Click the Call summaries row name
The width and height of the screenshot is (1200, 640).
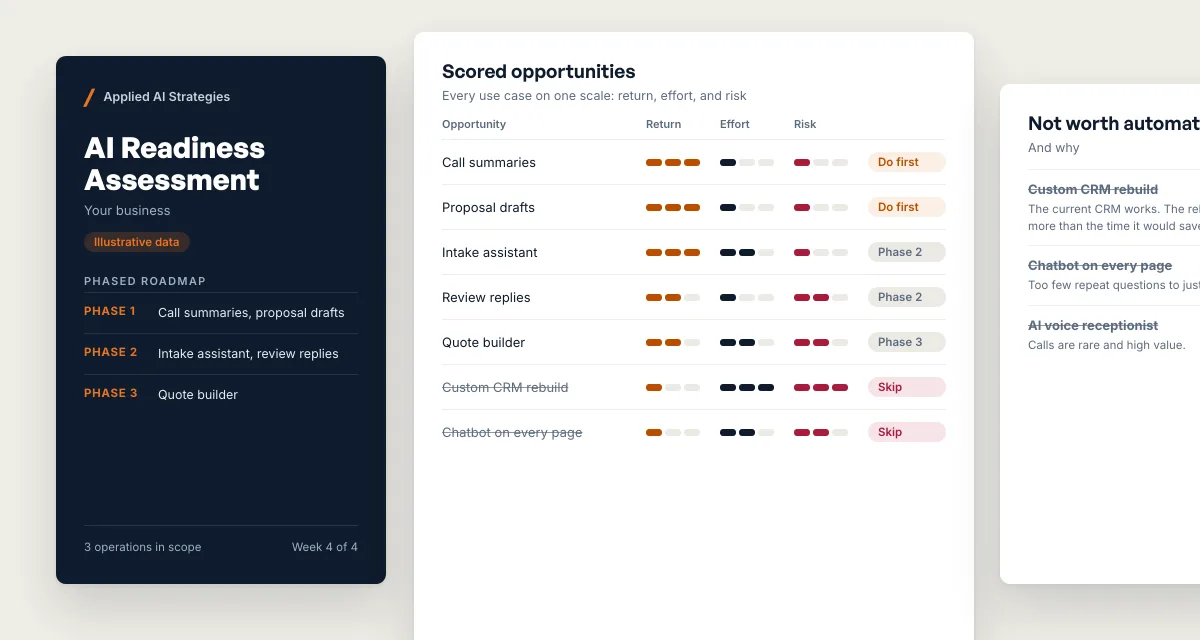[x=489, y=163]
